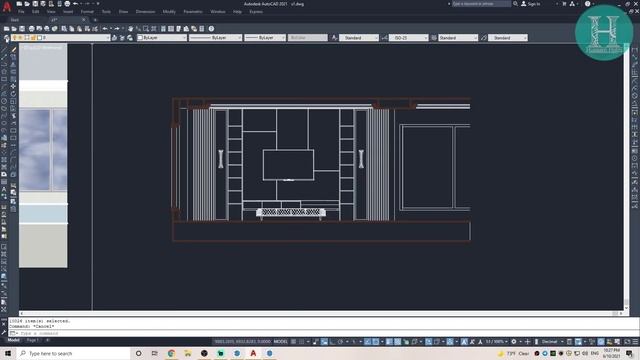
Task: Open the Parametric menu
Action: coord(193,12)
